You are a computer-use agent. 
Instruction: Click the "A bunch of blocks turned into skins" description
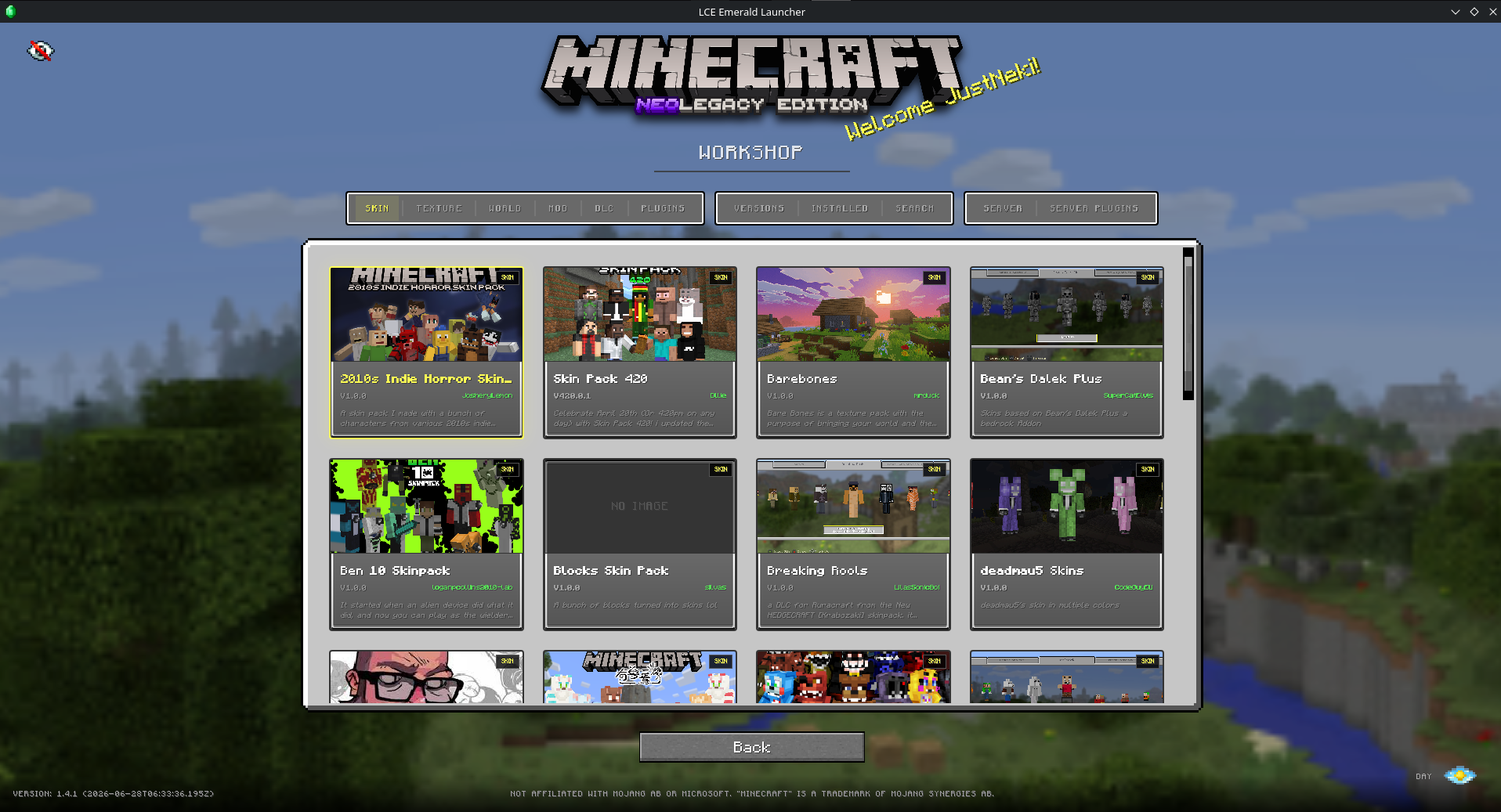pyautogui.click(x=635, y=605)
